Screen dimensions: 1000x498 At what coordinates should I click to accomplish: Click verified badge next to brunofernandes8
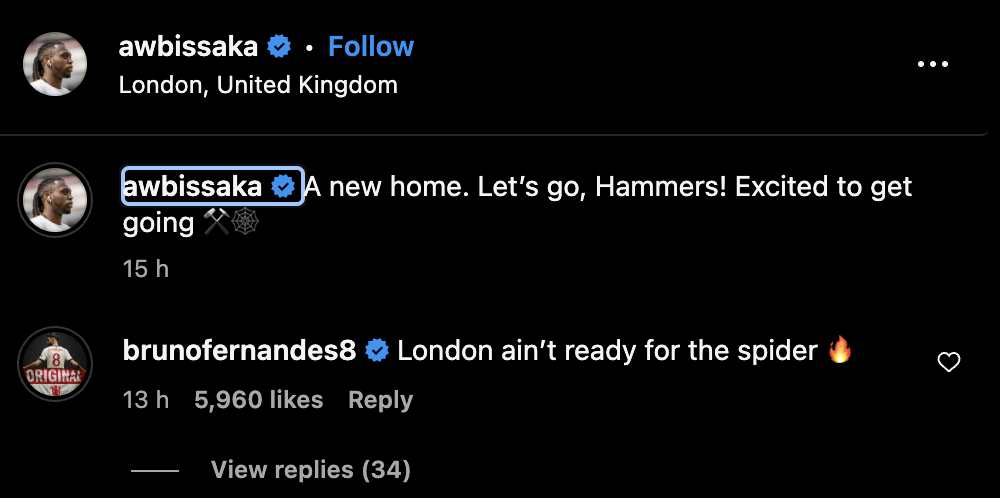click(x=377, y=350)
